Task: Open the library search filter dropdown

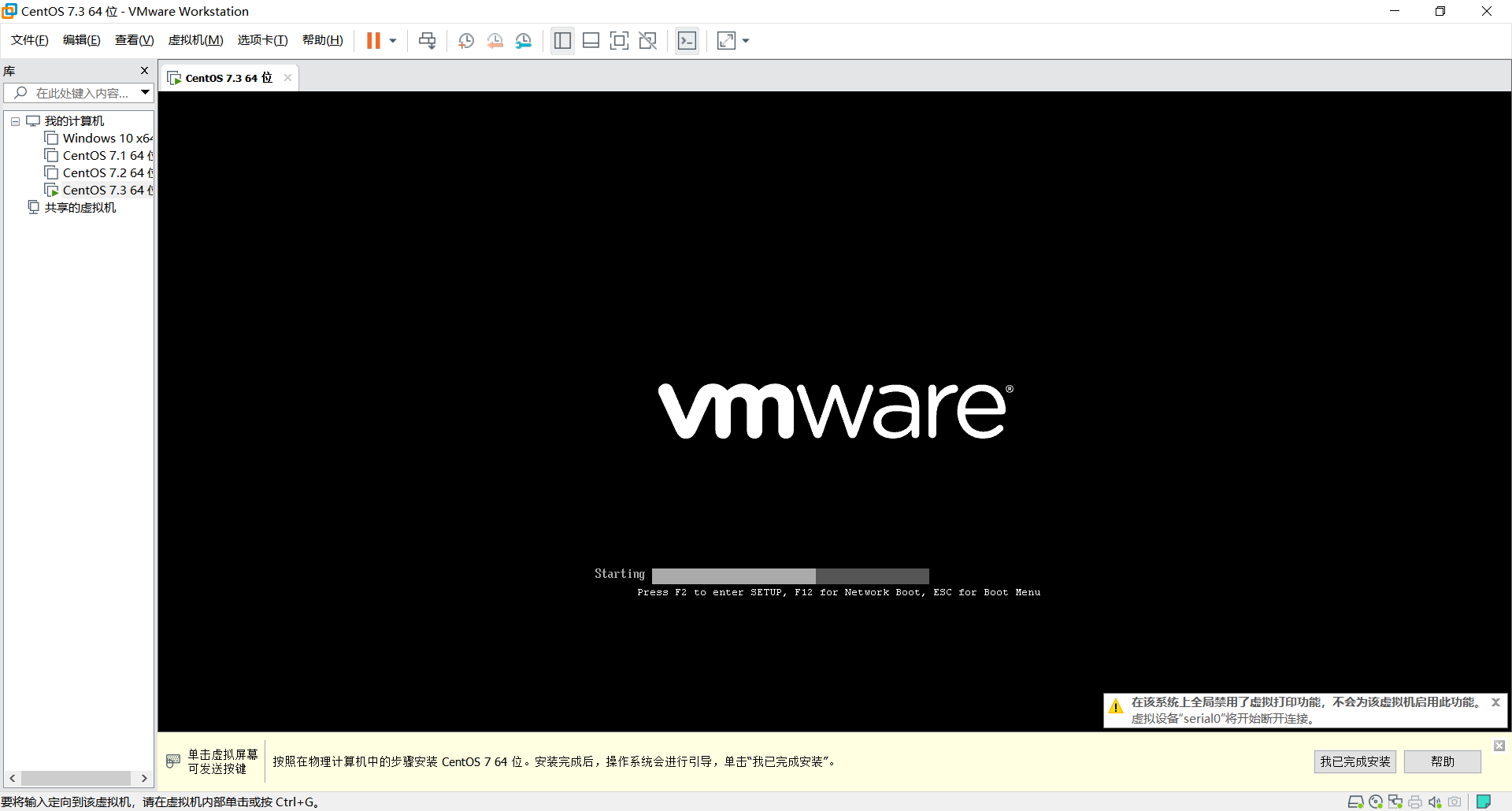Action: [x=146, y=93]
